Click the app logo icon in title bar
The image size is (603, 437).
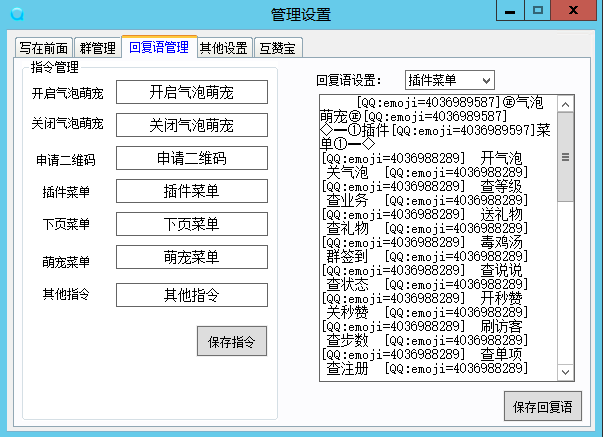point(16,14)
